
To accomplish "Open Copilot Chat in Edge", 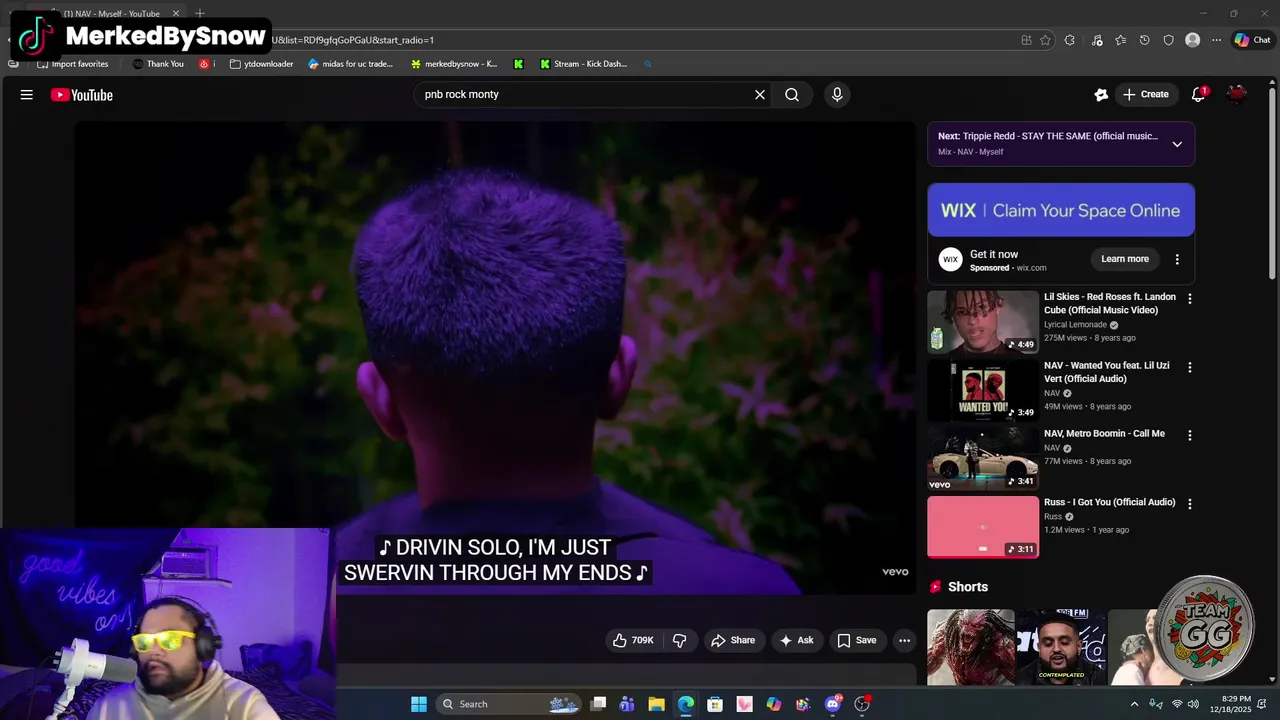I will (1252, 40).
